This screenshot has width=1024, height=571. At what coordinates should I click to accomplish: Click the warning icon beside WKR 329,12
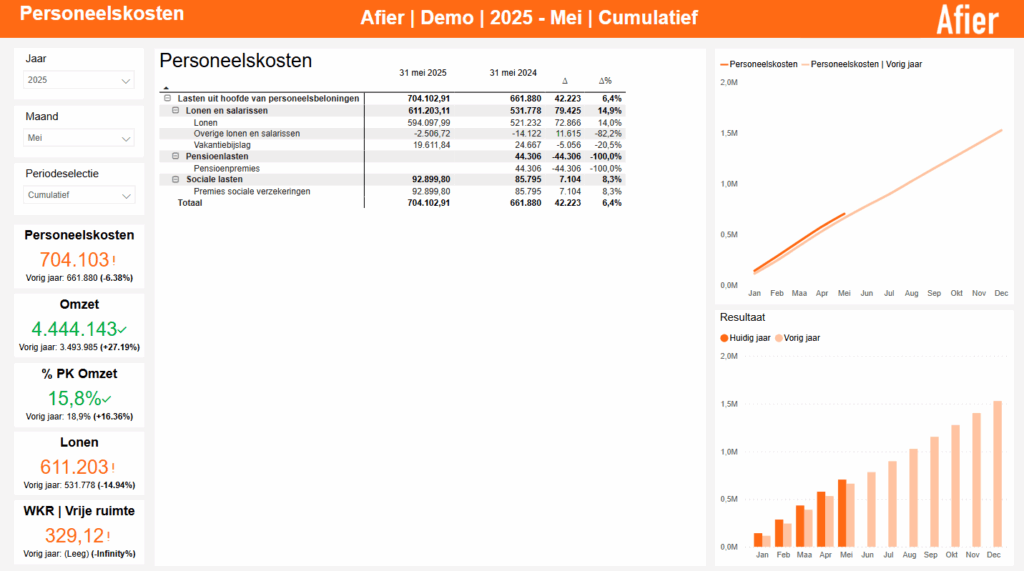pyautogui.click(x=110, y=536)
